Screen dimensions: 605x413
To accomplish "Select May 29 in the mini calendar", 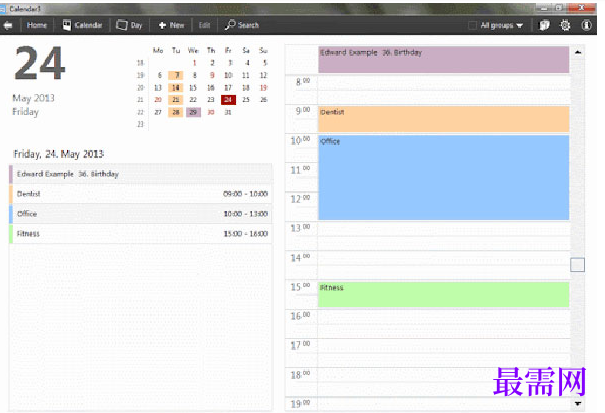I will coord(193,112).
